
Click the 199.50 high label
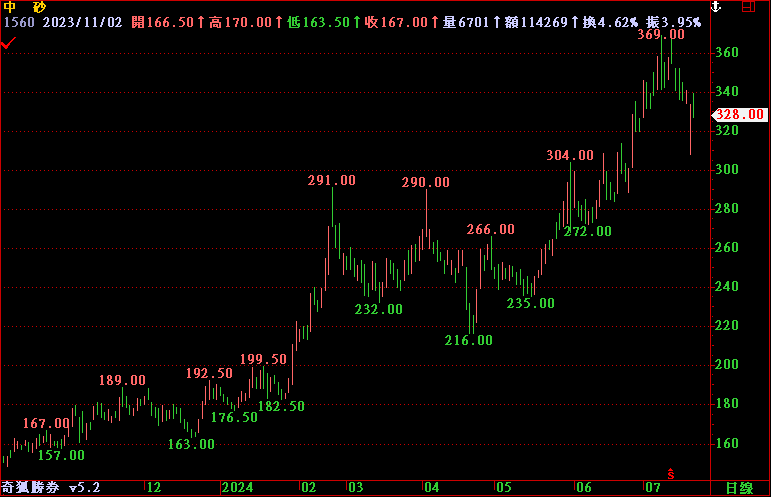coord(263,359)
